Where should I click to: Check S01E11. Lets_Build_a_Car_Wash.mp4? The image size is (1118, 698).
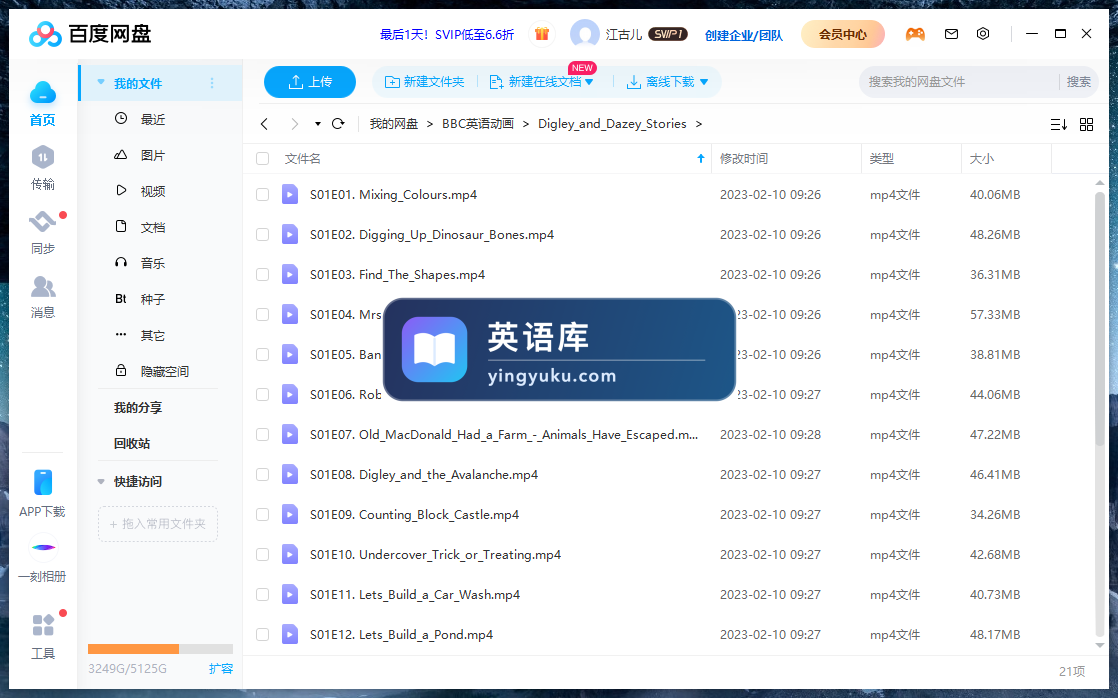[x=262, y=594]
